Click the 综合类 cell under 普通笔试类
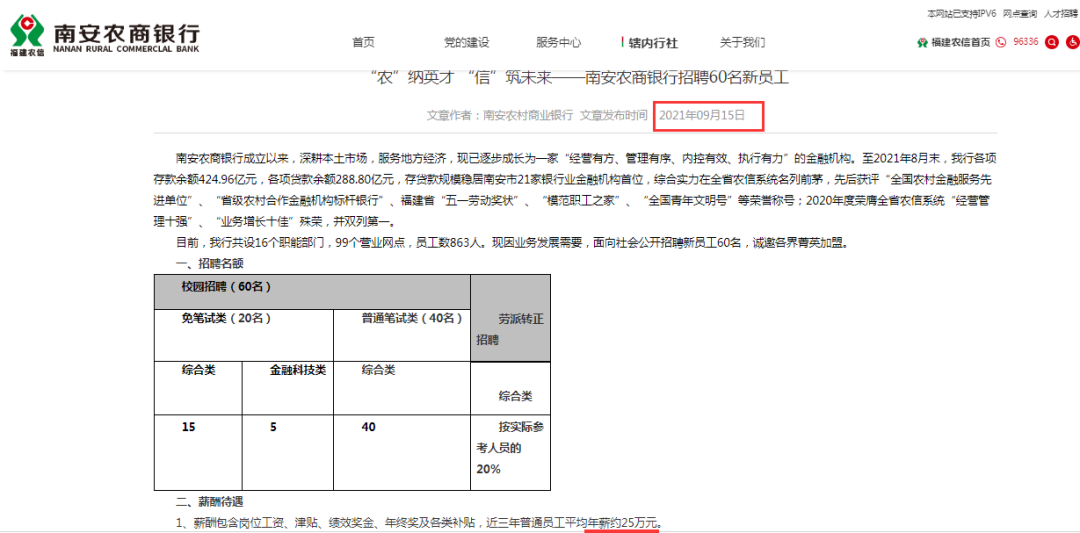 402,388
